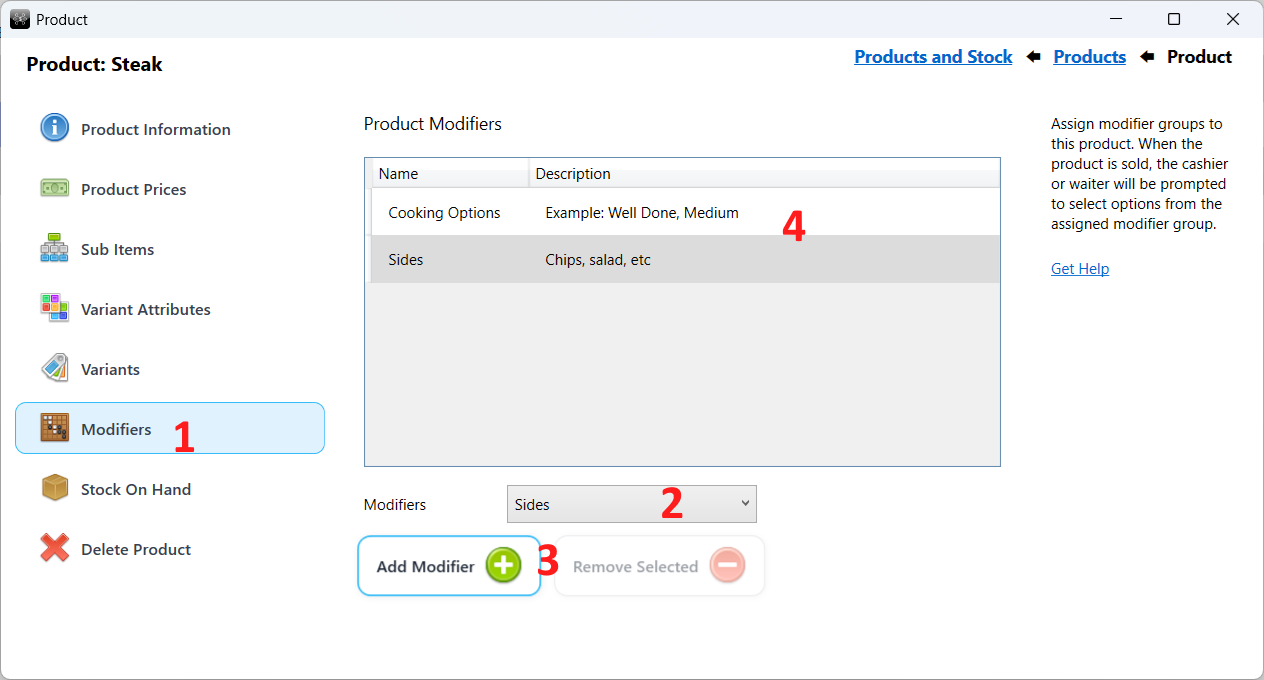
Task: Close the Product window
Action: (1233, 19)
